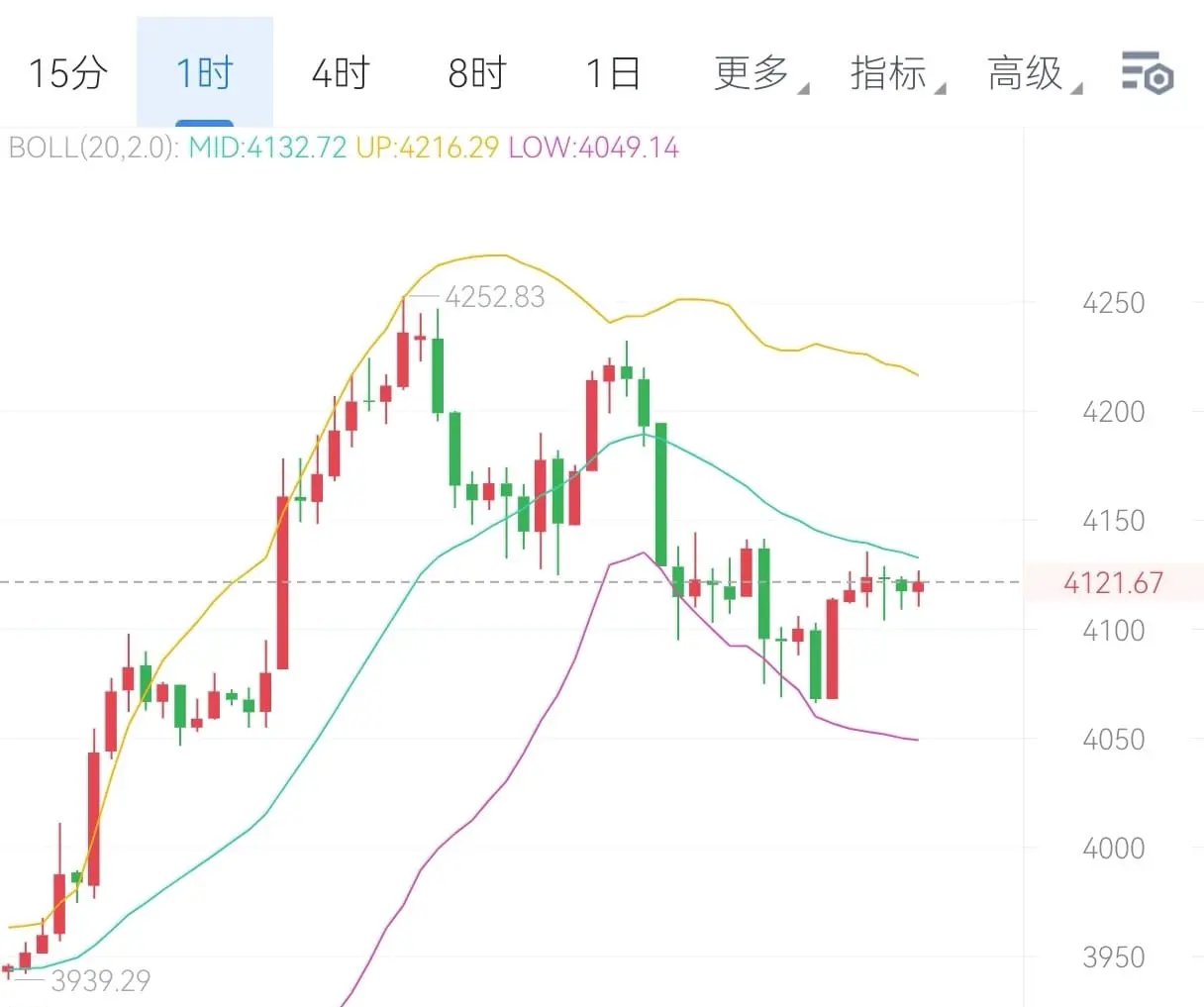Screen dimensions: 1204x1007
Task: Expand the 更多 timeframe dropdown
Action: pos(752,73)
